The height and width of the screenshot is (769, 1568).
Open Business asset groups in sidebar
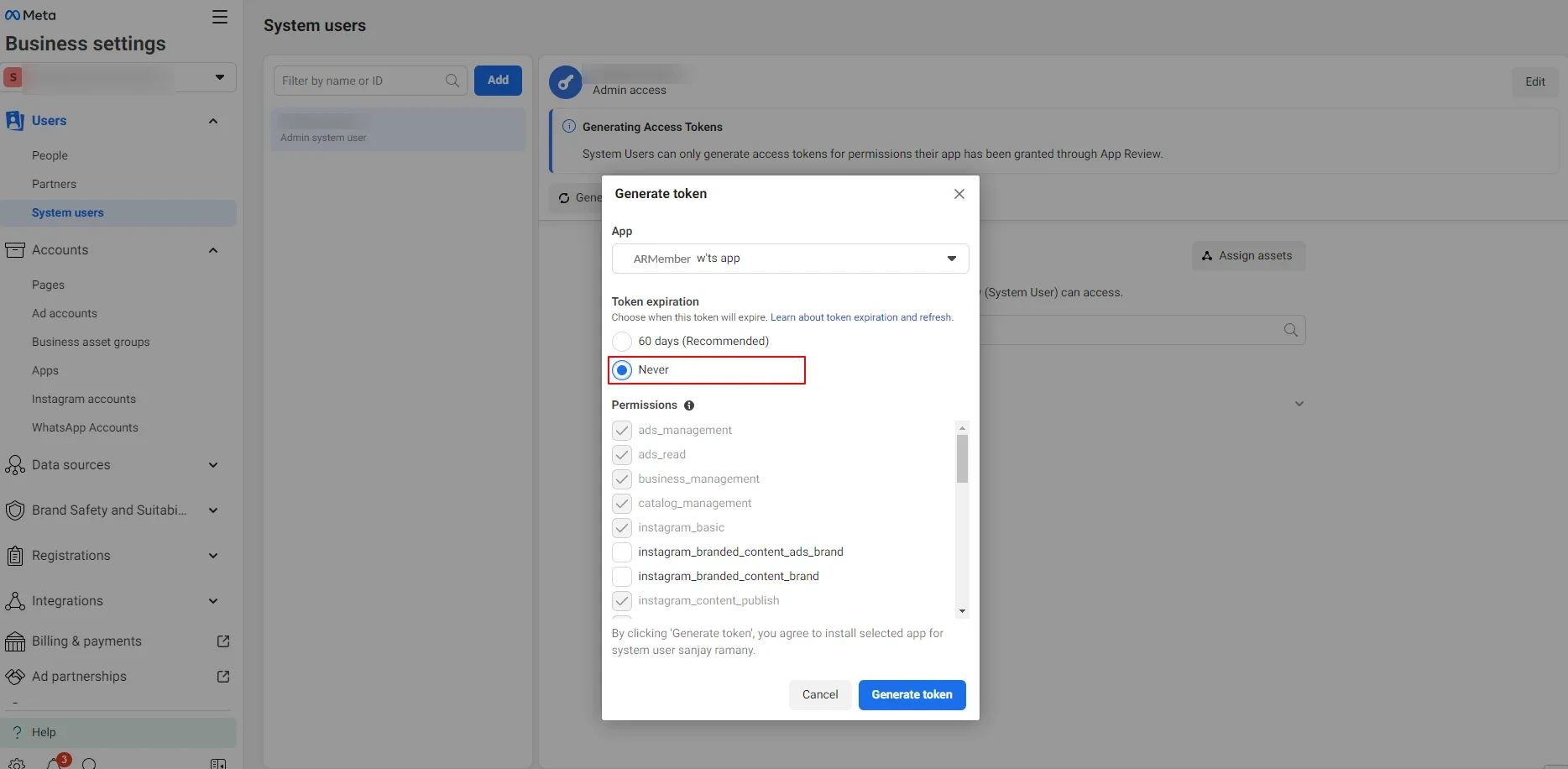pyautogui.click(x=91, y=342)
